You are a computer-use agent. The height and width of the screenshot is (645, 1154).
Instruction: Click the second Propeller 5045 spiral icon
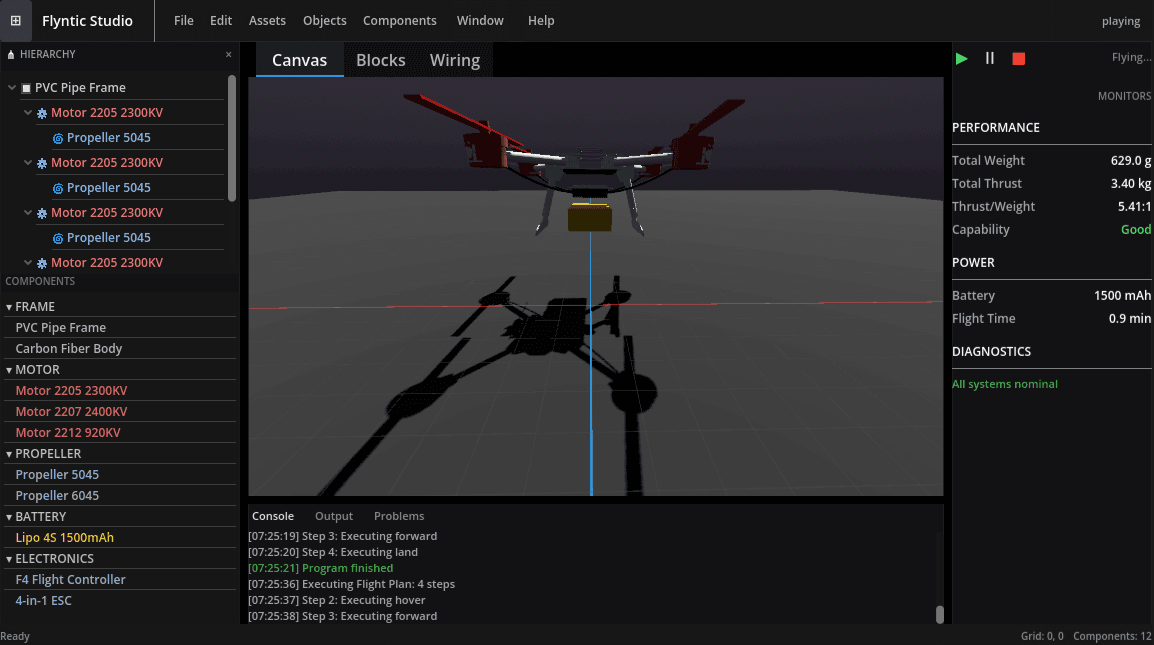point(58,188)
